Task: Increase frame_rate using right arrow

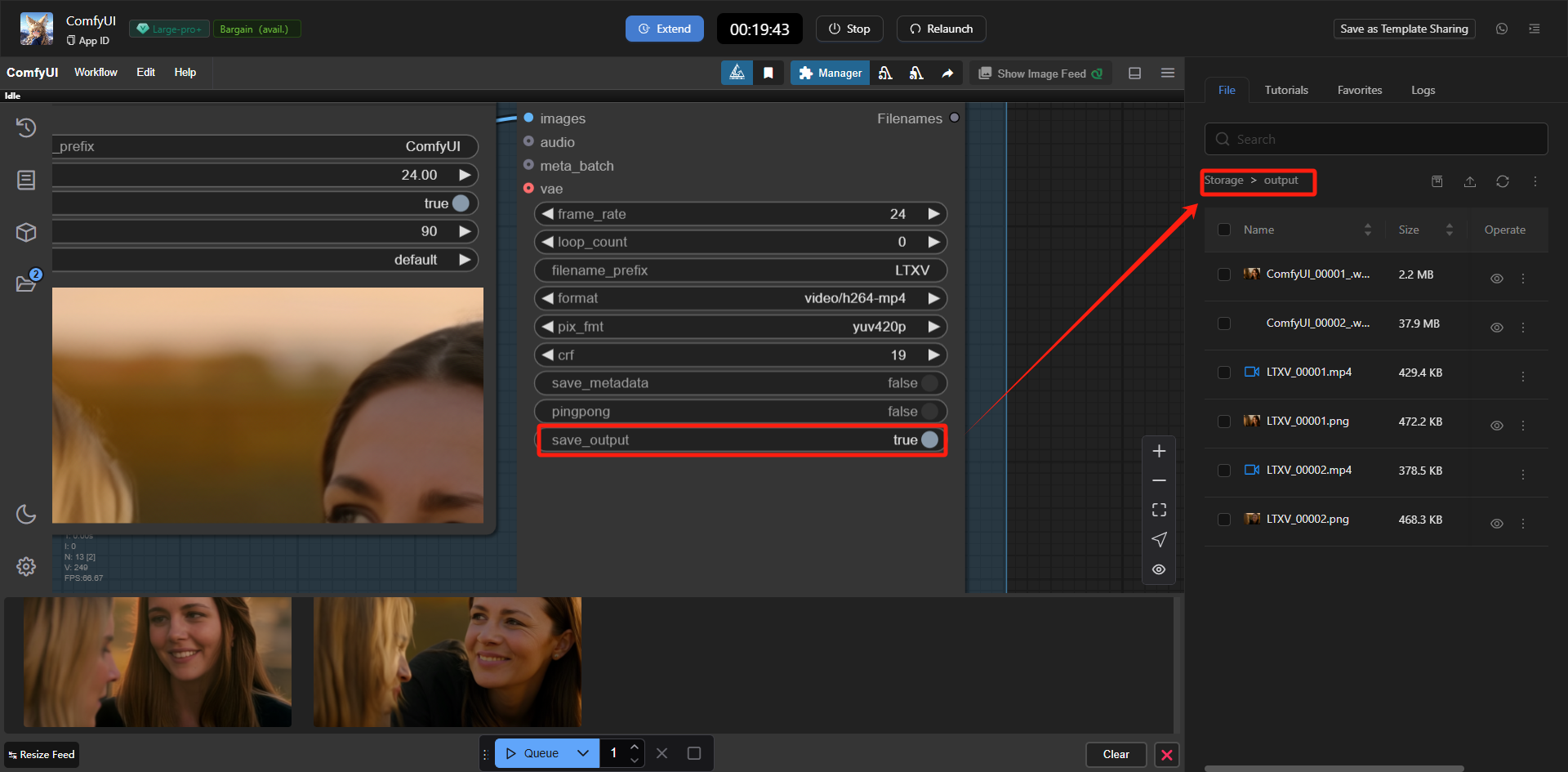Action: click(x=933, y=214)
